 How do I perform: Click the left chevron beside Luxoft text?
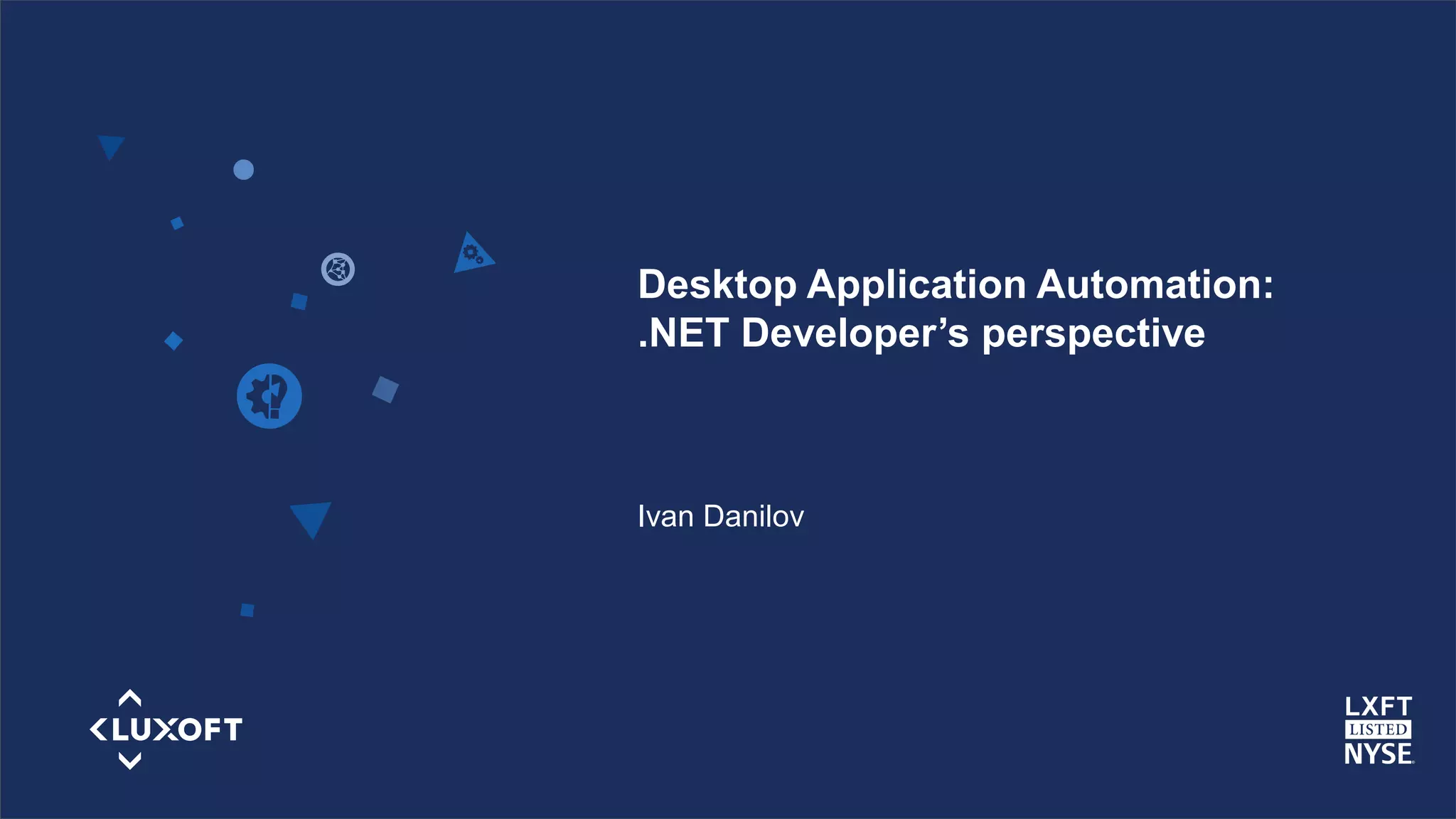pyautogui.click(x=98, y=729)
